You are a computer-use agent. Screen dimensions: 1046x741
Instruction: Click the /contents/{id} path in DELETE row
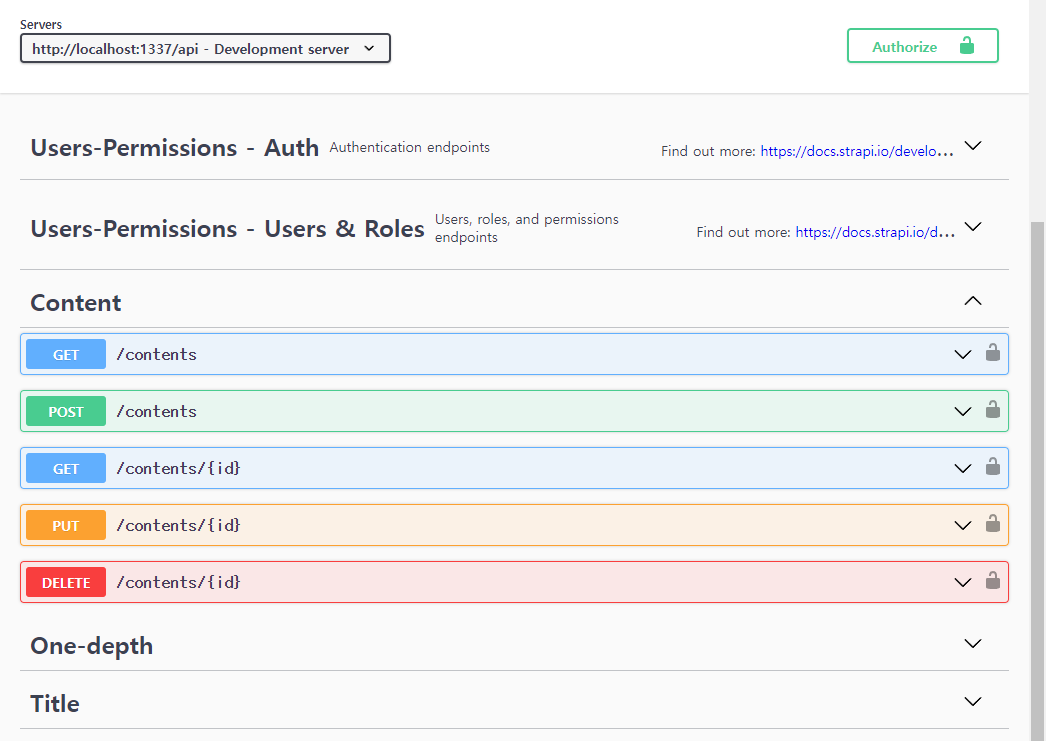(179, 582)
